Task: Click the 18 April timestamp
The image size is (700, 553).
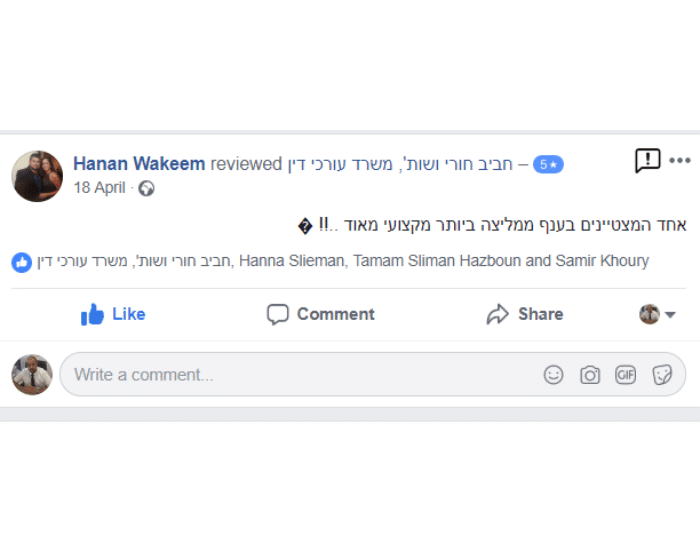Action: [x=99, y=188]
